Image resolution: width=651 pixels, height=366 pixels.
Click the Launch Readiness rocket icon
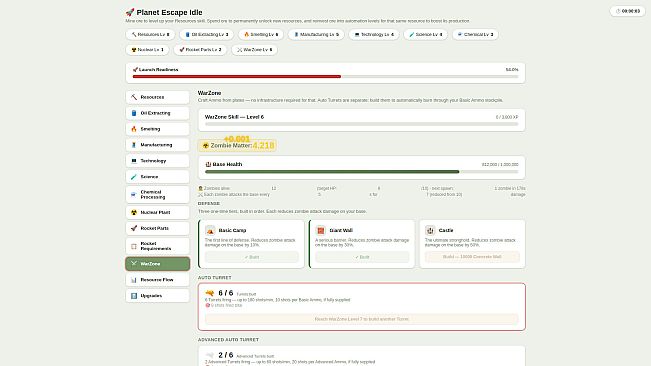coord(135,70)
